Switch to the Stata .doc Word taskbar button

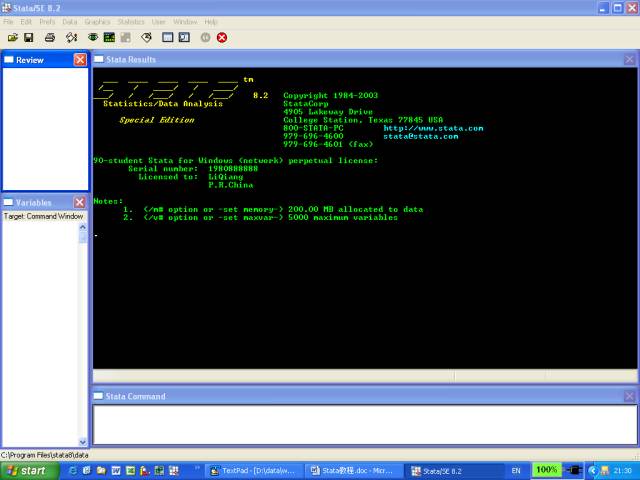353,471
